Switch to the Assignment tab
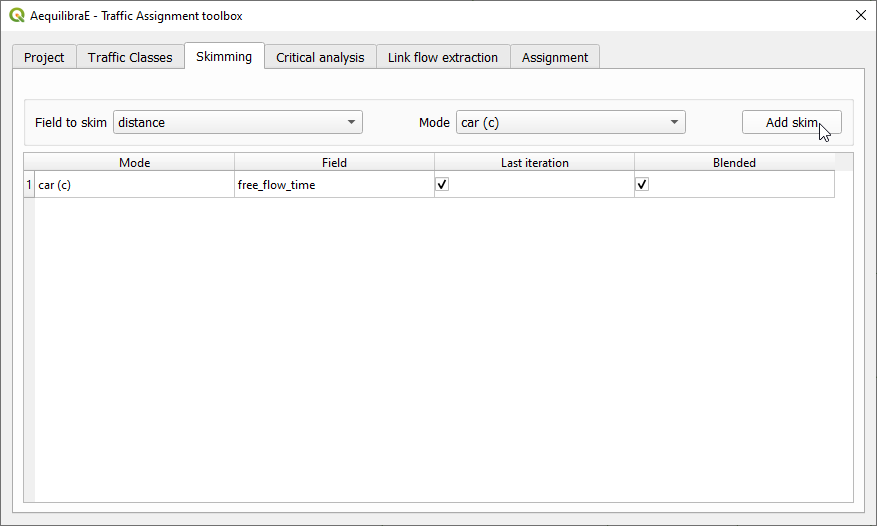Image resolution: width=877 pixels, height=526 pixels. (x=554, y=57)
